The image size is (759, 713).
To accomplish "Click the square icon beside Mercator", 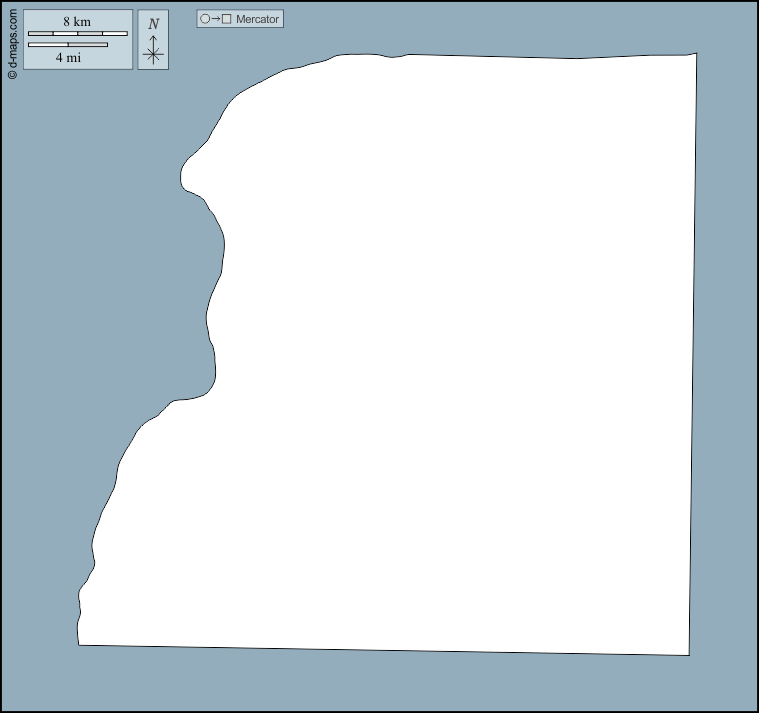I will (227, 19).
